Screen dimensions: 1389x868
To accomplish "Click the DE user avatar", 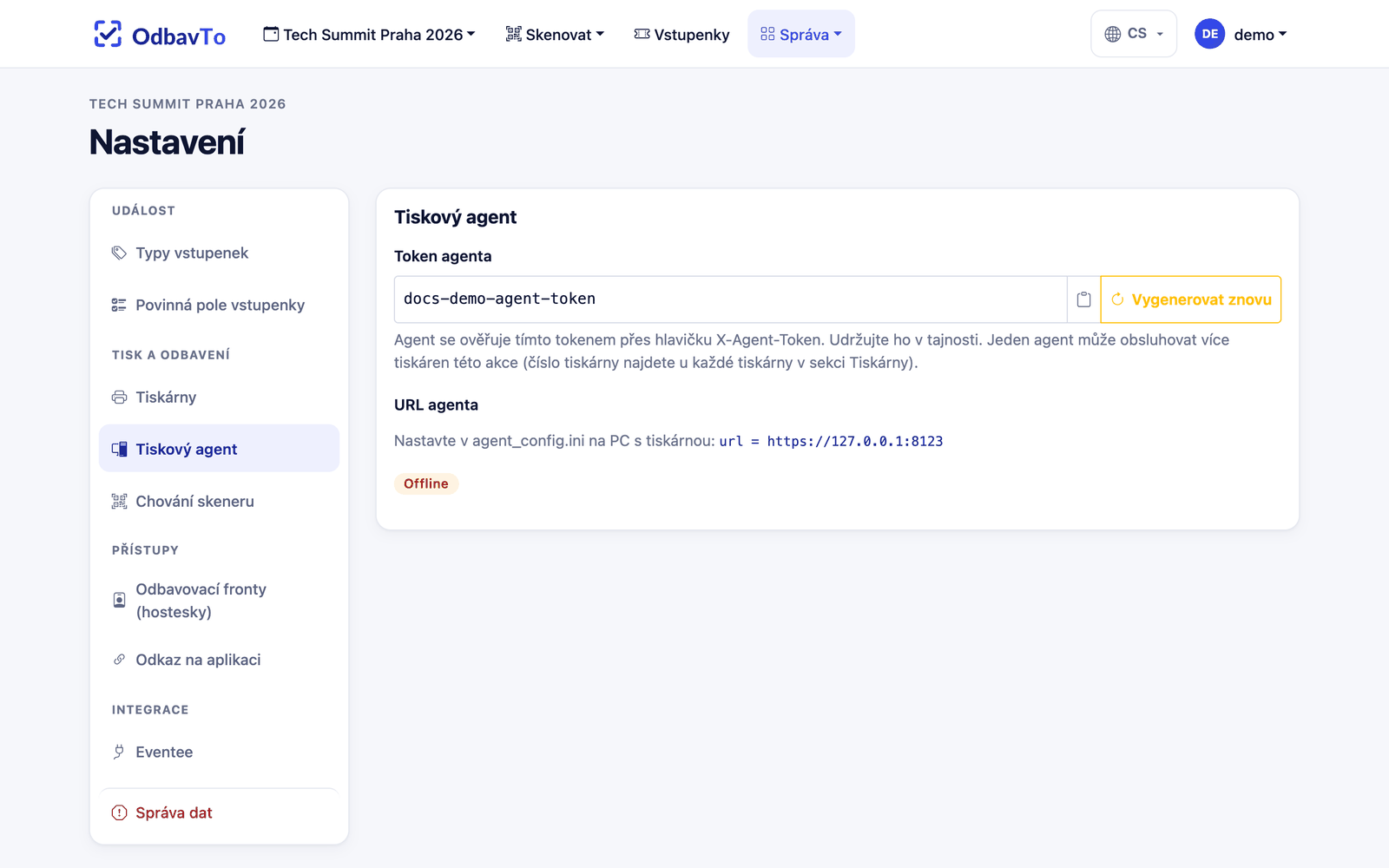I will (1209, 34).
